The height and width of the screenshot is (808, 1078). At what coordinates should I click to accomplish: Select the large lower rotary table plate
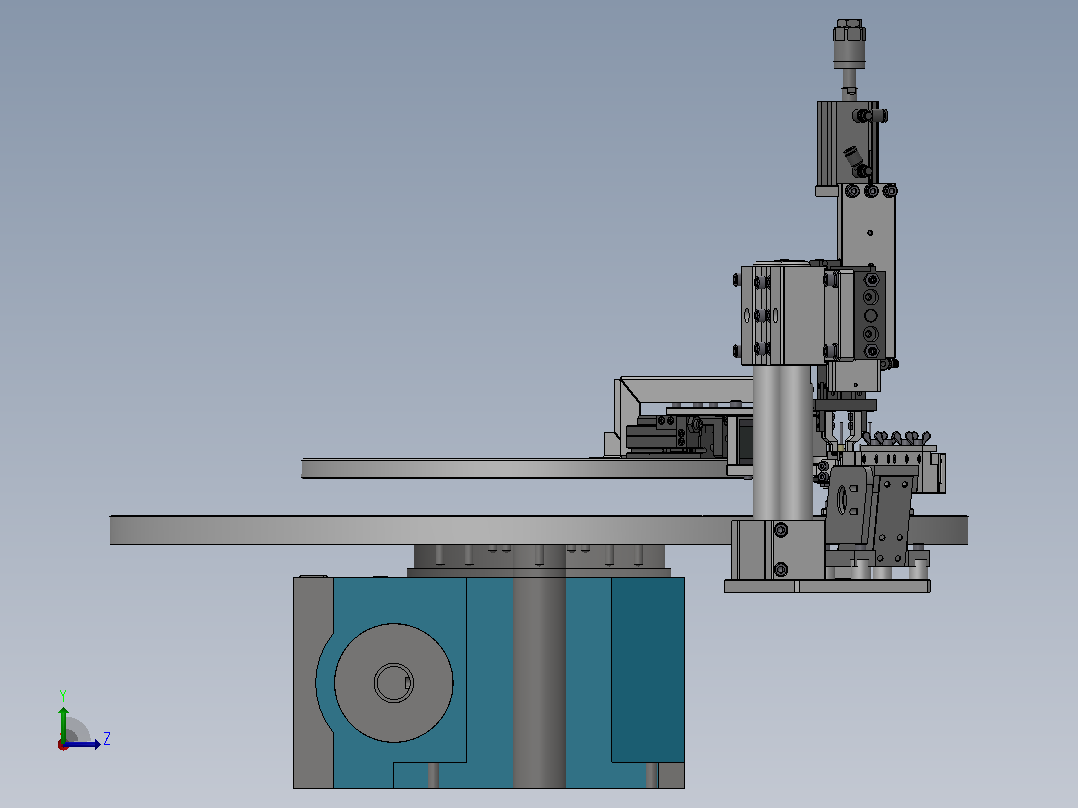point(538,529)
